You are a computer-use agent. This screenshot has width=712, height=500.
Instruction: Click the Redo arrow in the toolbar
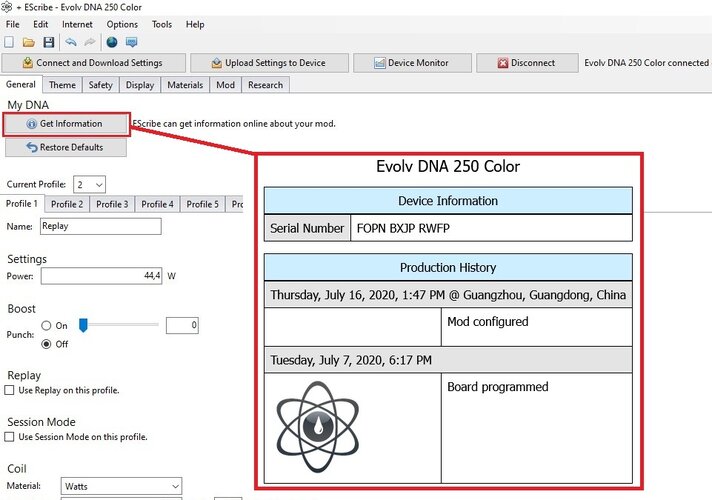tap(90, 42)
